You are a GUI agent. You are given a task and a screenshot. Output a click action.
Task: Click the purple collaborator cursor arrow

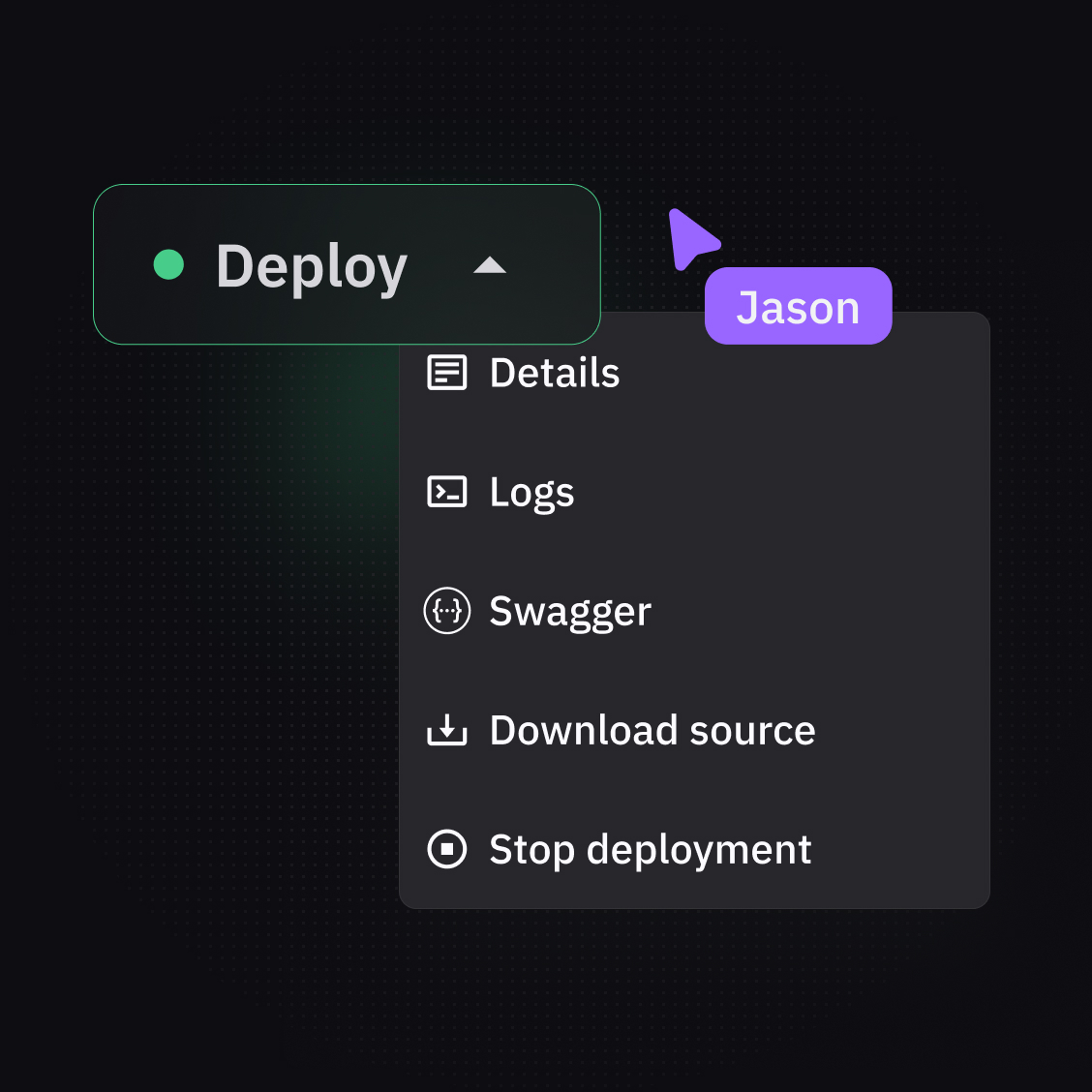point(690,238)
